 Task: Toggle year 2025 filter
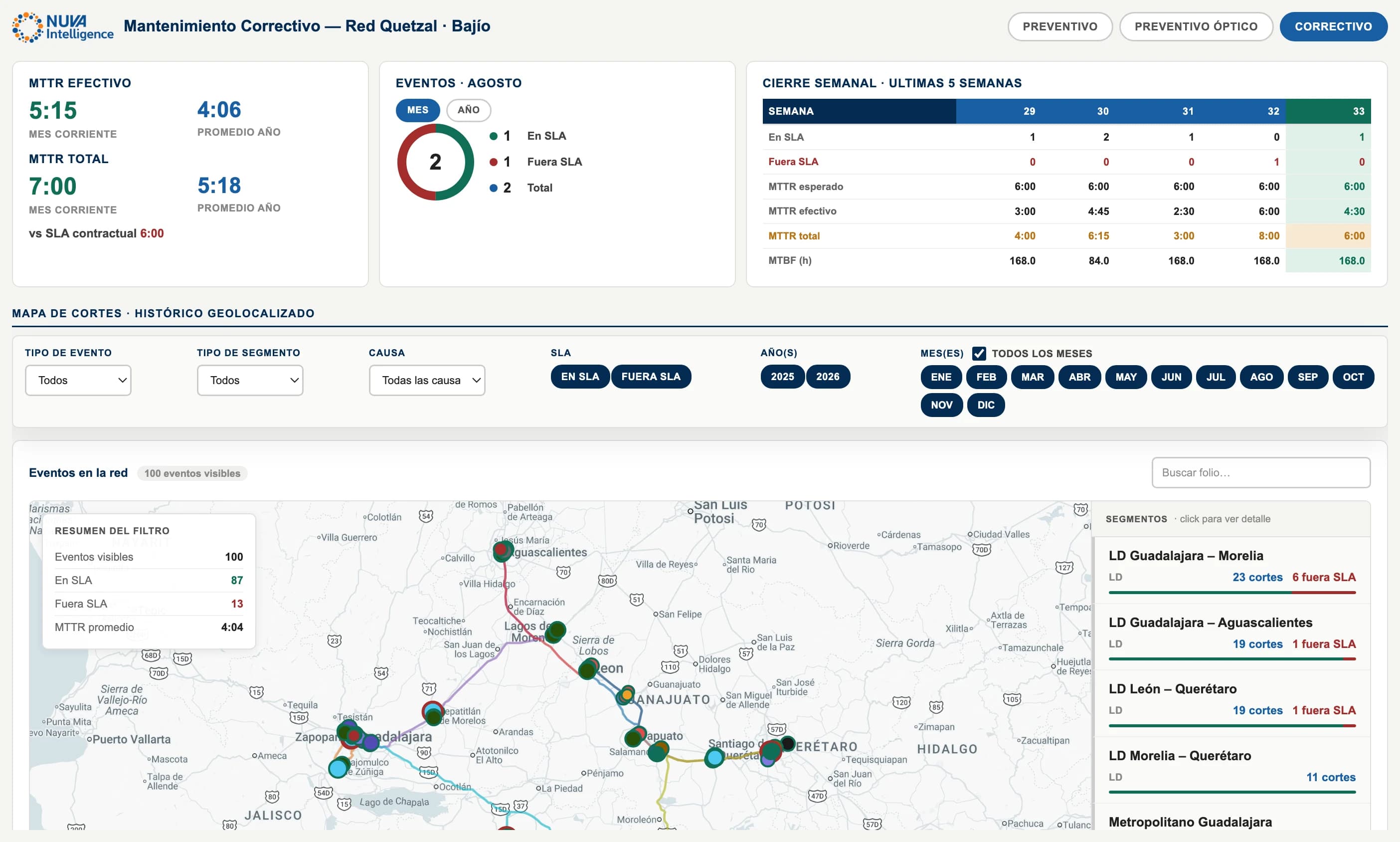click(782, 377)
